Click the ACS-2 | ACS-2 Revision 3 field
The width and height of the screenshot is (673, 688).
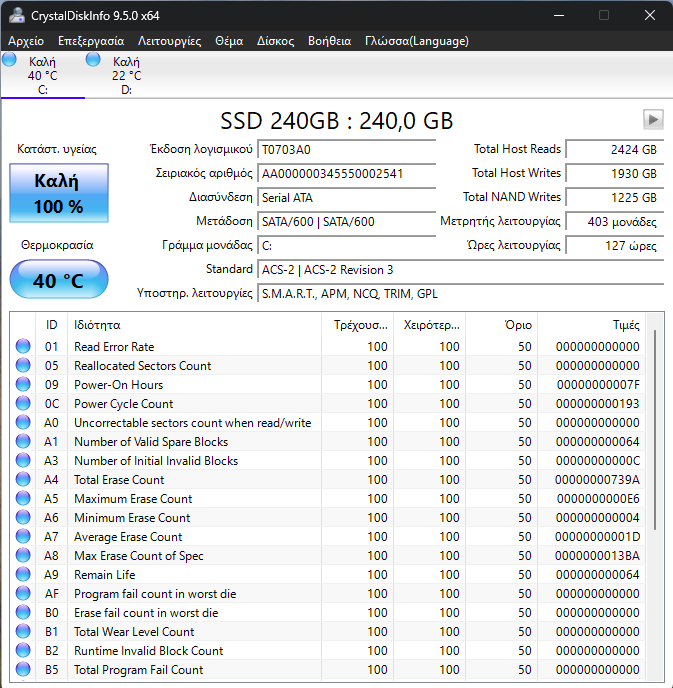pos(461,269)
